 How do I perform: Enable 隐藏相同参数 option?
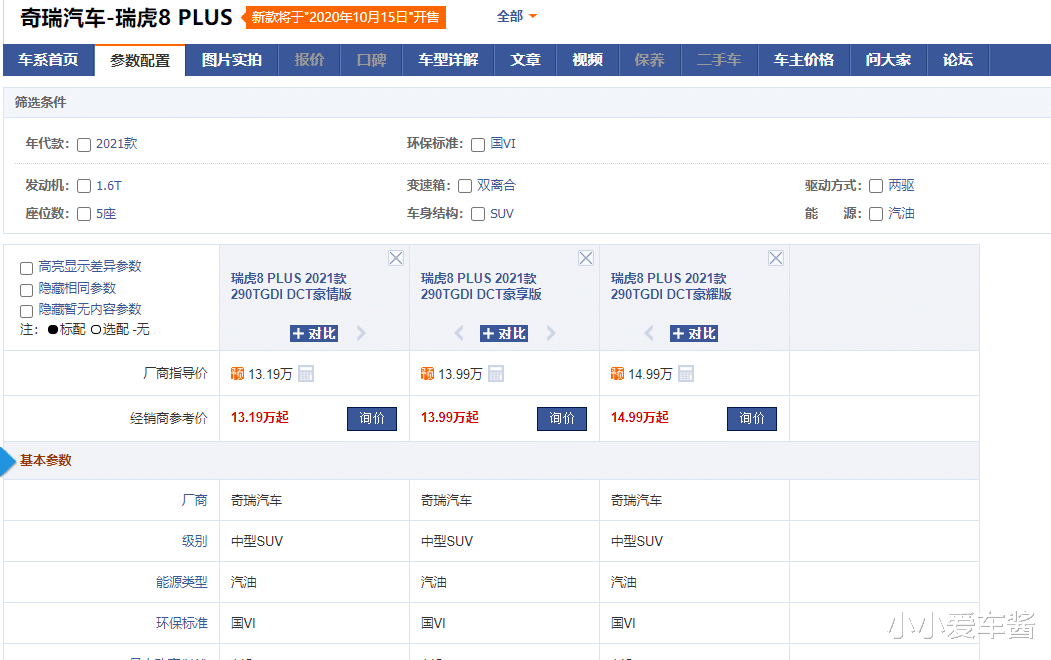click(27, 290)
